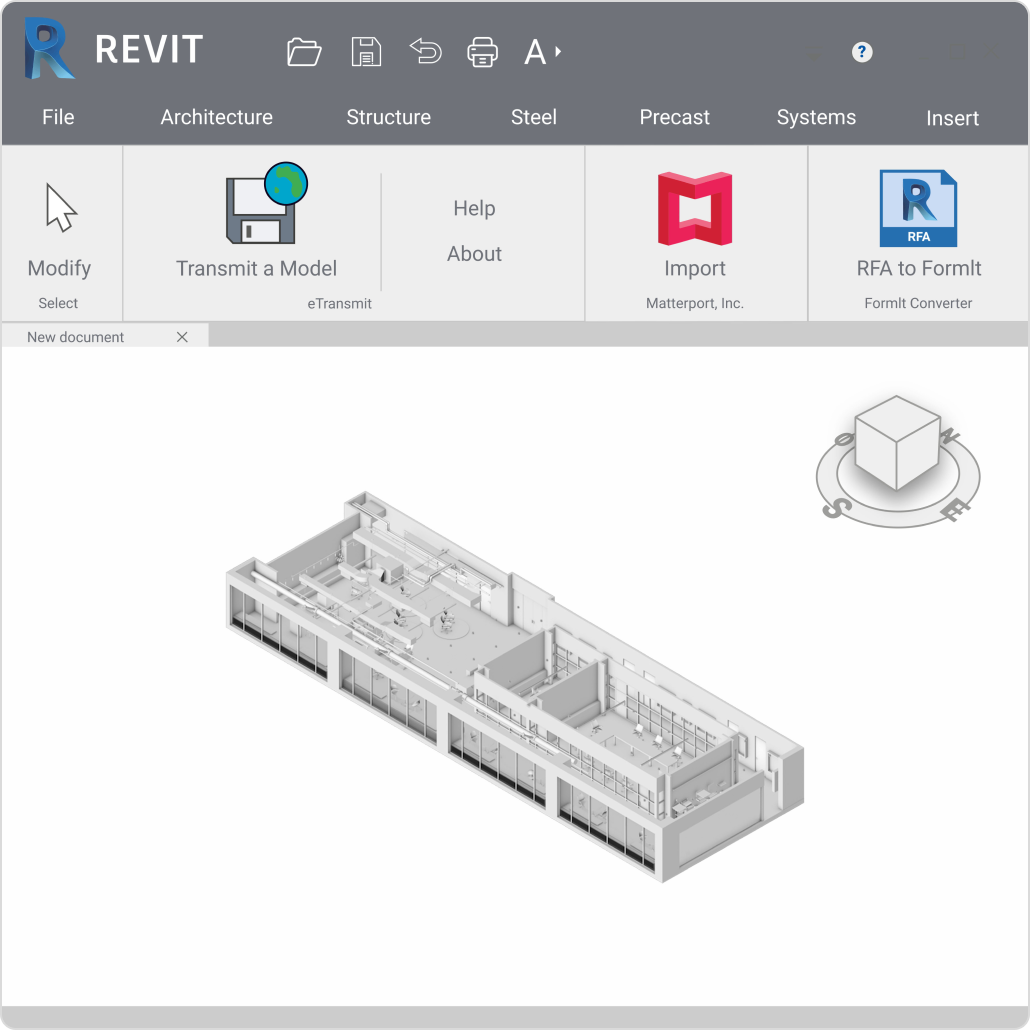Switch to the Architecture ribbon tab
Viewport: 1030px width, 1030px height.
point(216,117)
